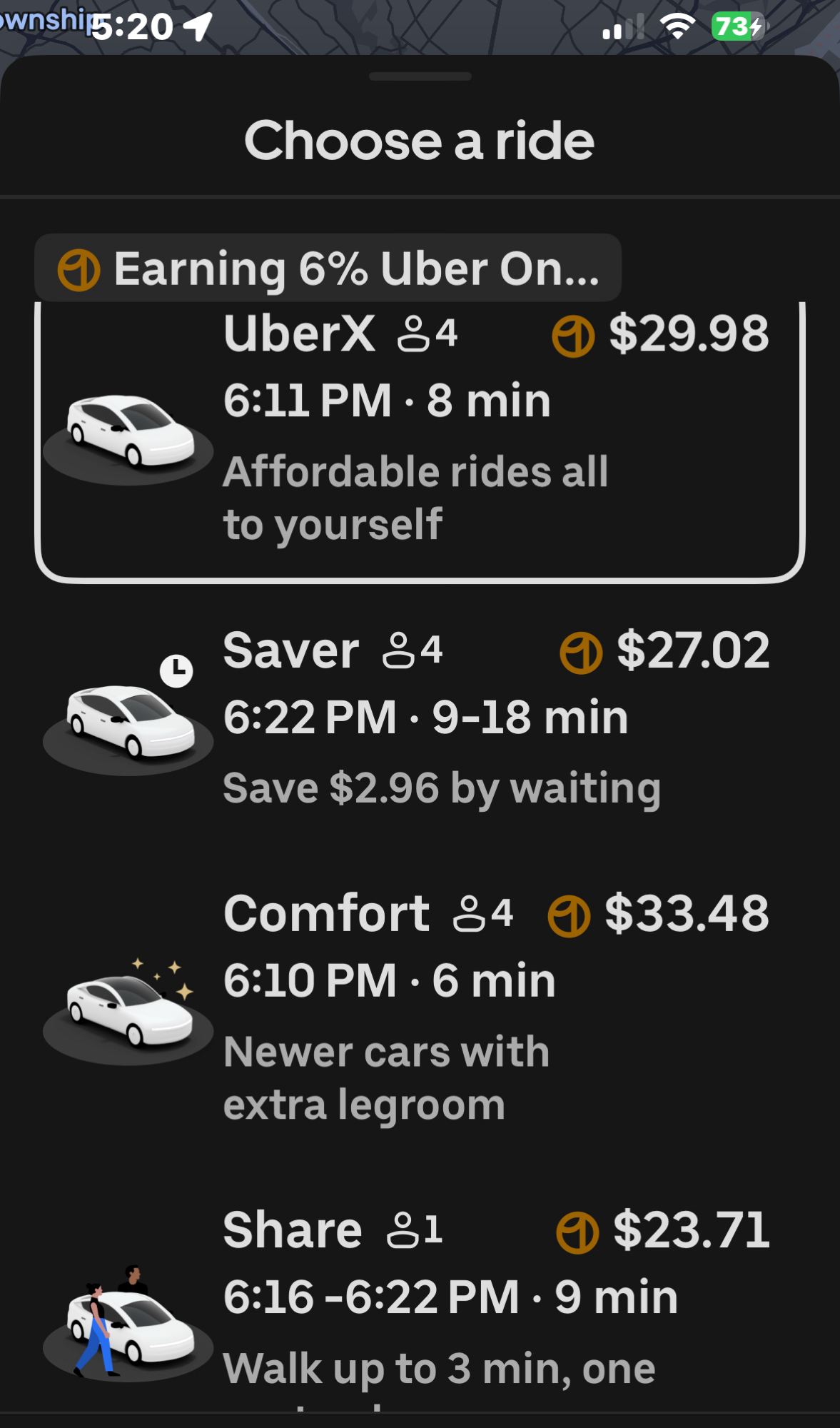Viewport: 840px width, 1428px height.
Task: Tap the 5:20 clock in status bar
Action: (x=133, y=27)
